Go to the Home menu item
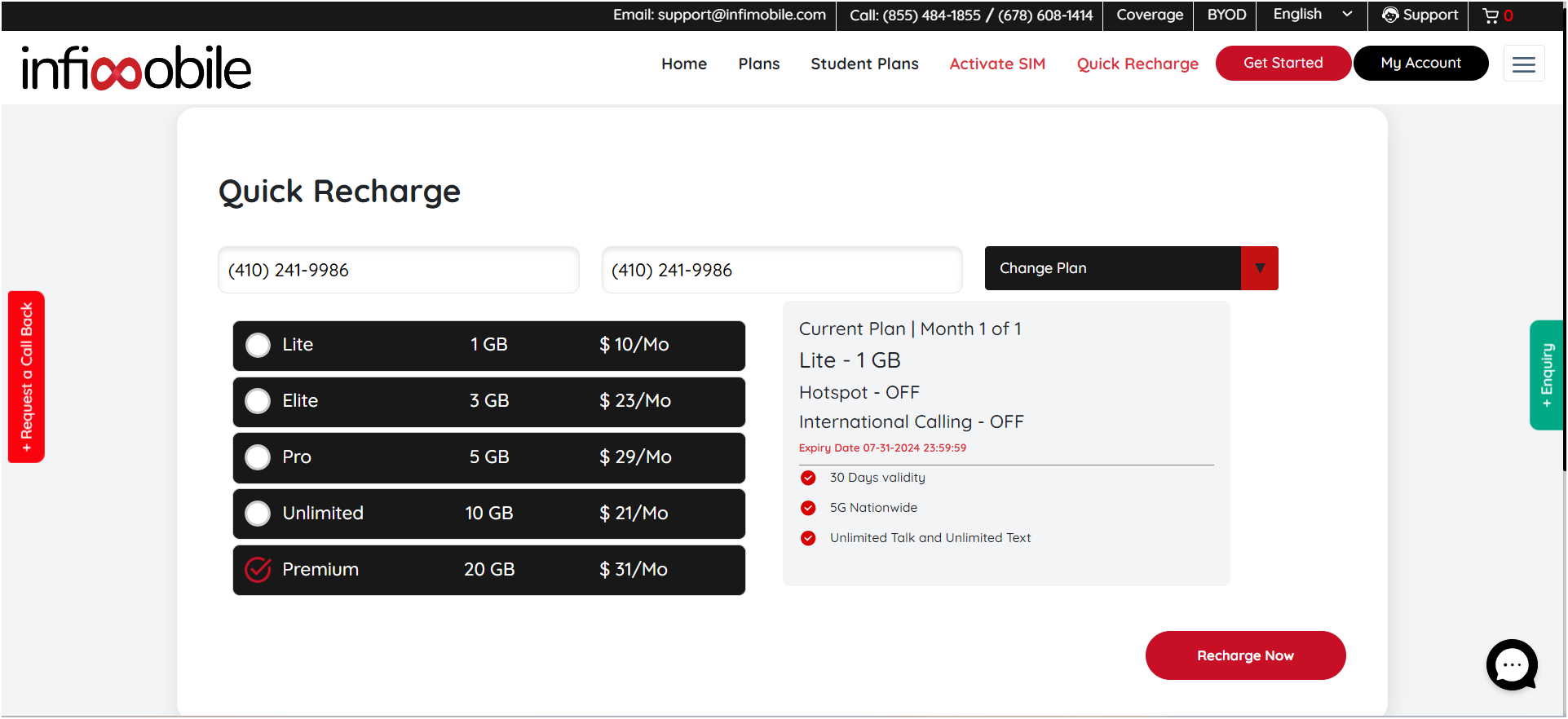The height and width of the screenshot is (719, 1568). [x=684, y=64]
